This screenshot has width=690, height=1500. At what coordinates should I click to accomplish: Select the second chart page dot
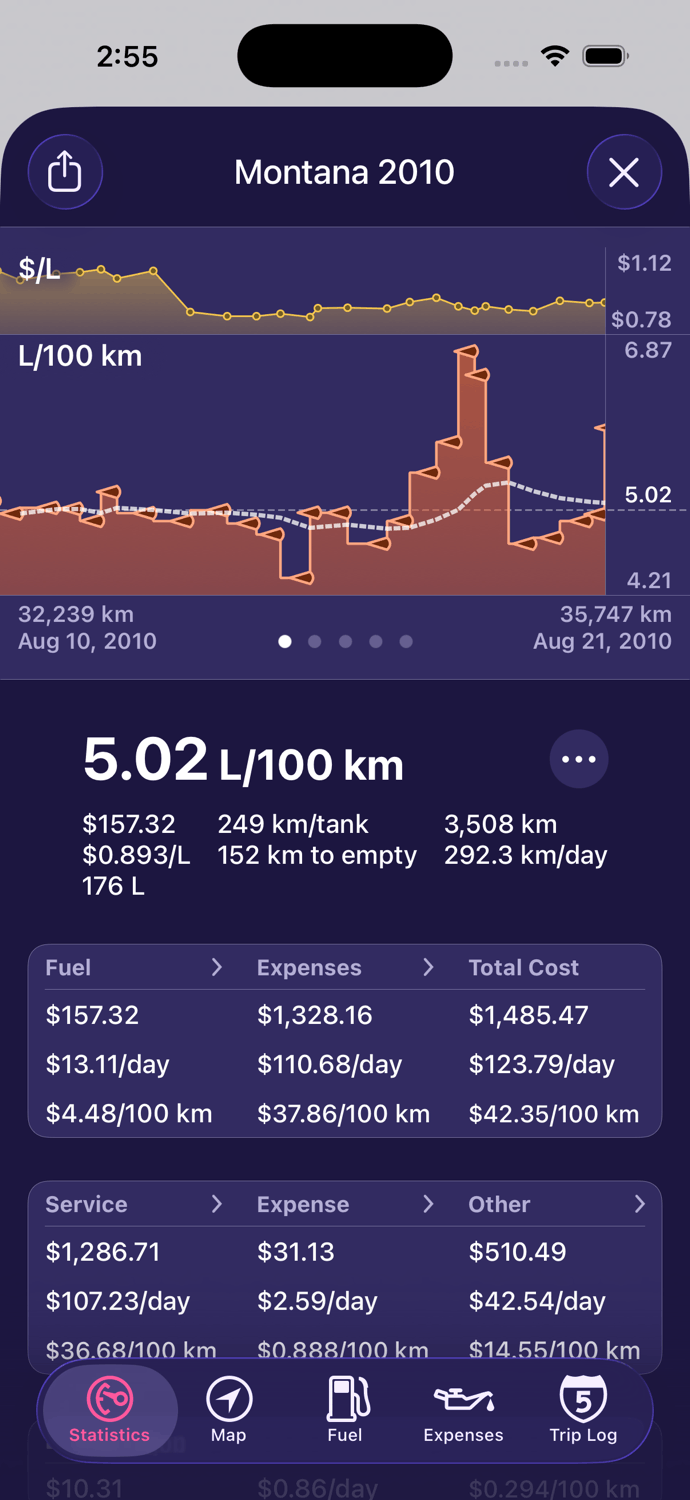[315, 641]
